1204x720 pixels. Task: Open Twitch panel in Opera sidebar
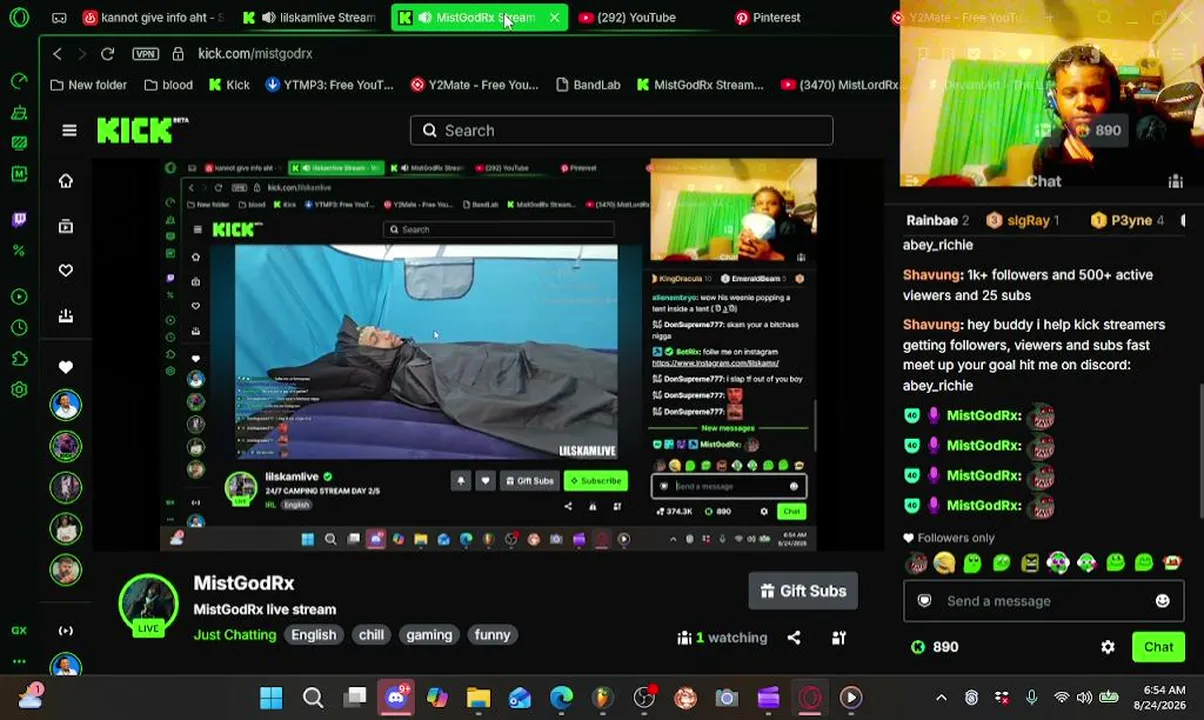click(x=19, y=219)
